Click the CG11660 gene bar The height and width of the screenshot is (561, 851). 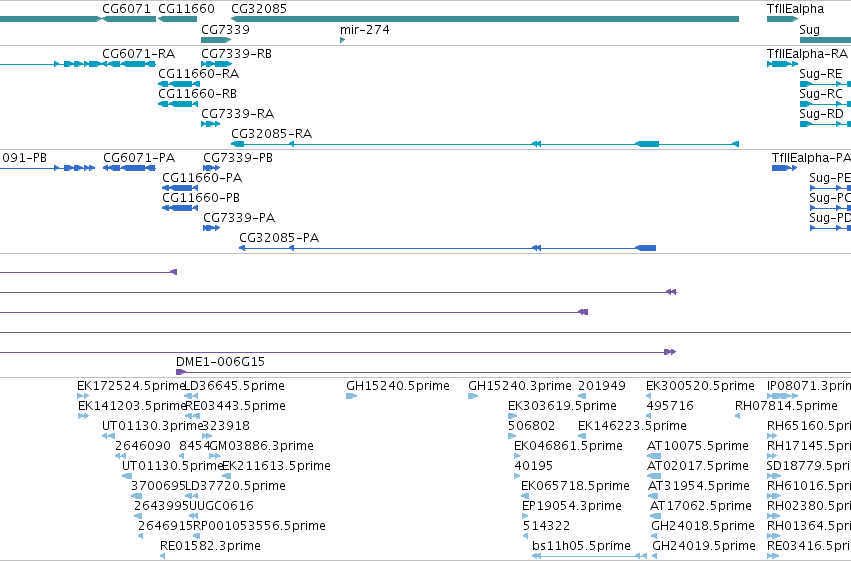click(177, 19)
